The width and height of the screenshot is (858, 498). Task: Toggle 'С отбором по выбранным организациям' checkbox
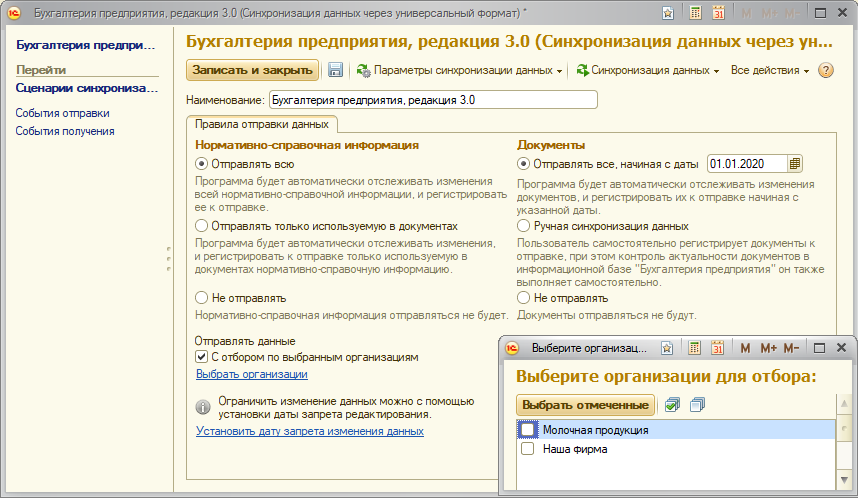coord(201,357)
